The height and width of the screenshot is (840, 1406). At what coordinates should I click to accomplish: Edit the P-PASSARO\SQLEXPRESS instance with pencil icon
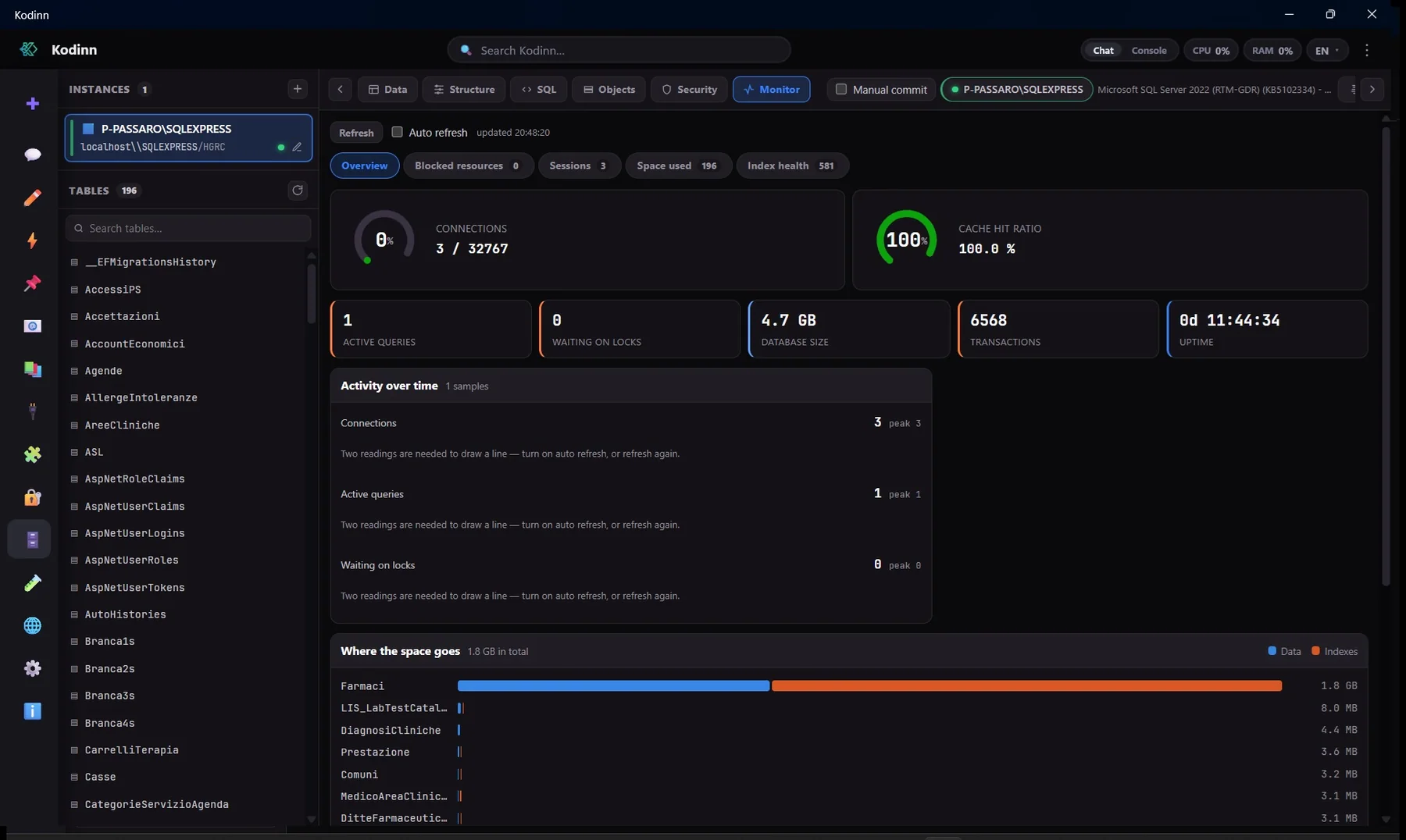pos(297,147)
